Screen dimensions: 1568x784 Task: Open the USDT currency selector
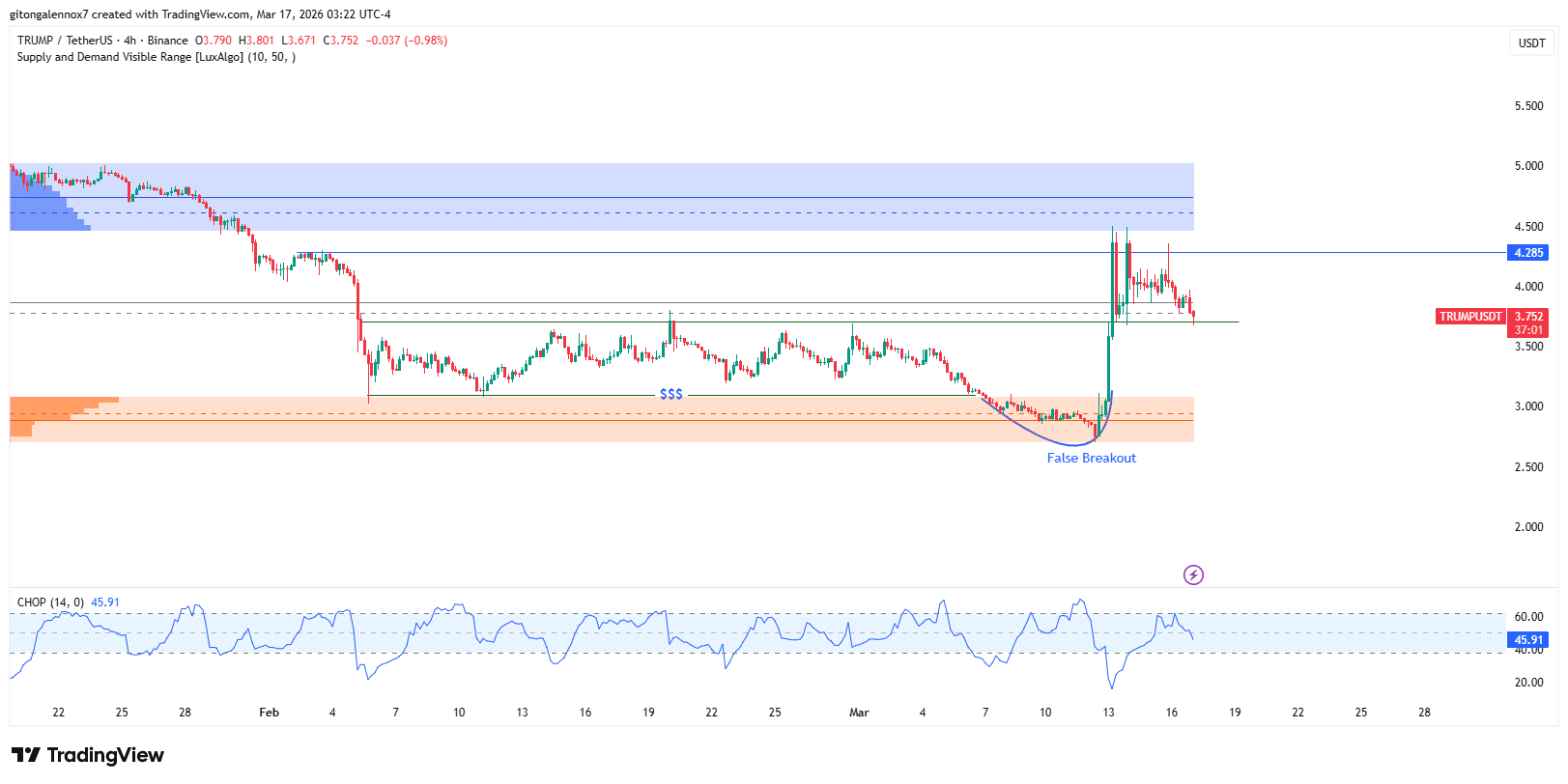click(x=1531, y=43)
